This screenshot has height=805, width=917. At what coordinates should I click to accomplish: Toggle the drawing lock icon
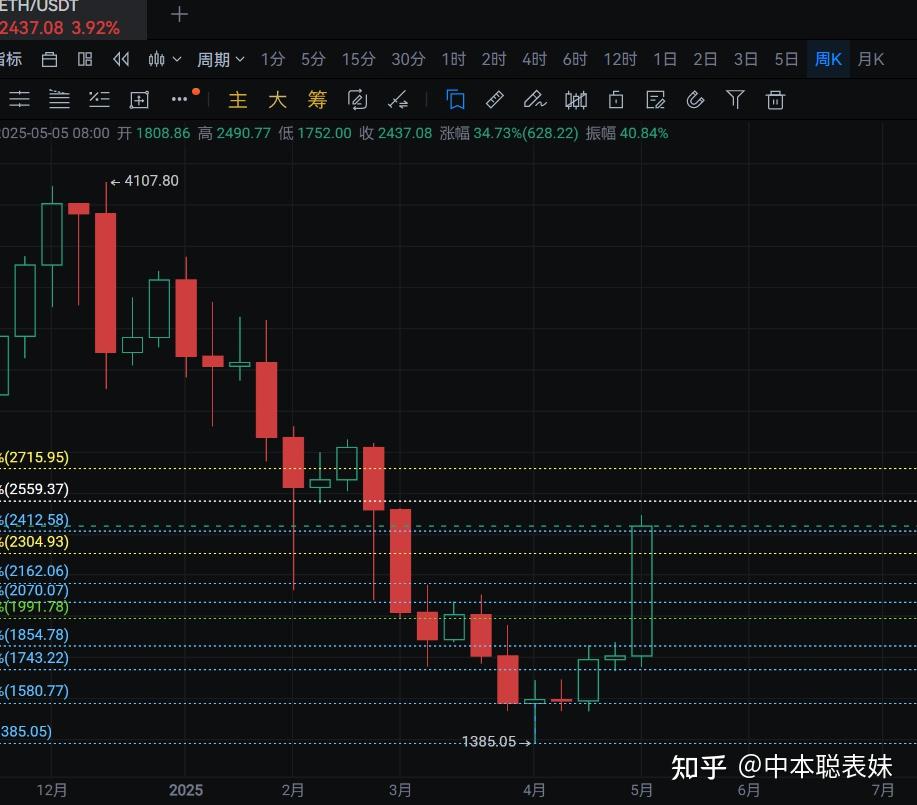point(615,99)
